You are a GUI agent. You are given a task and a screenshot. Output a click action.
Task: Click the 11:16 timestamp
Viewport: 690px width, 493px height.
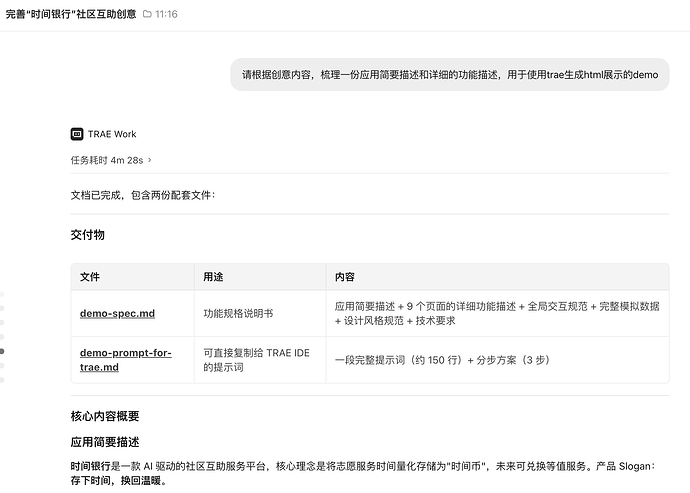click(x=166, y=14)
